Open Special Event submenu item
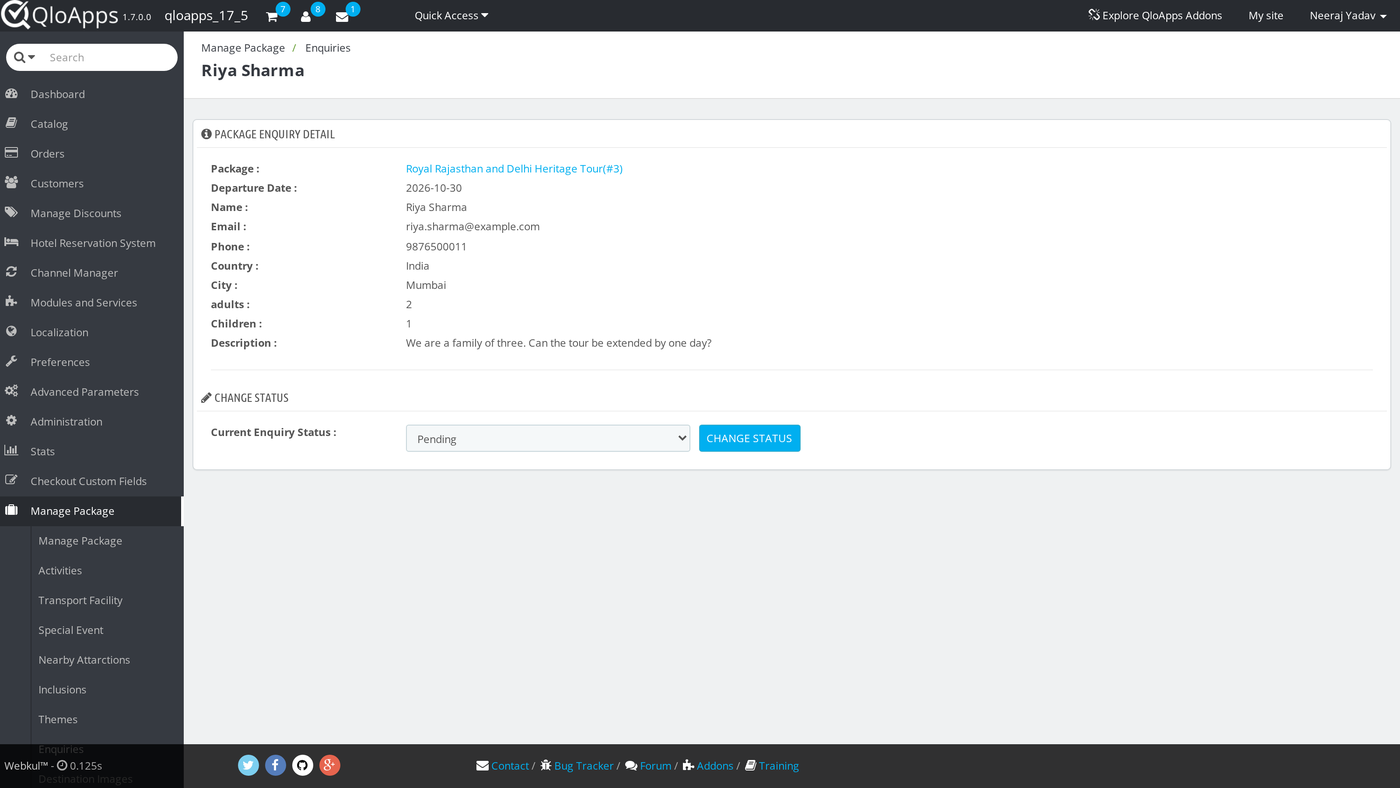 click(71, 630)
